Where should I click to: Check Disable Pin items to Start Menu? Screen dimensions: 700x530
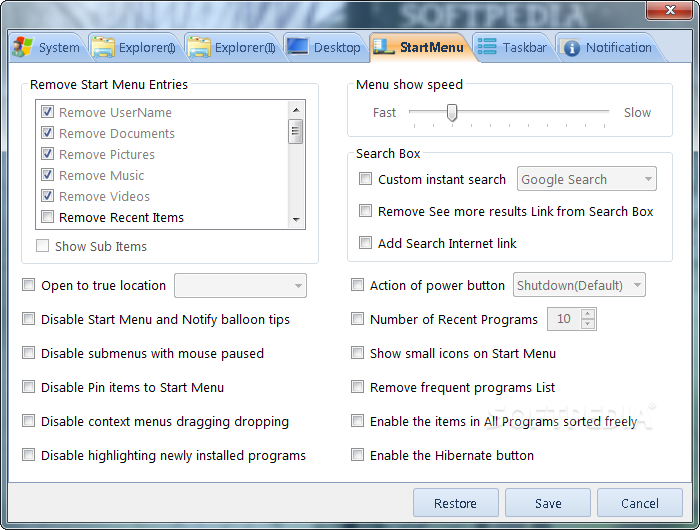click(x=29, y=387)
